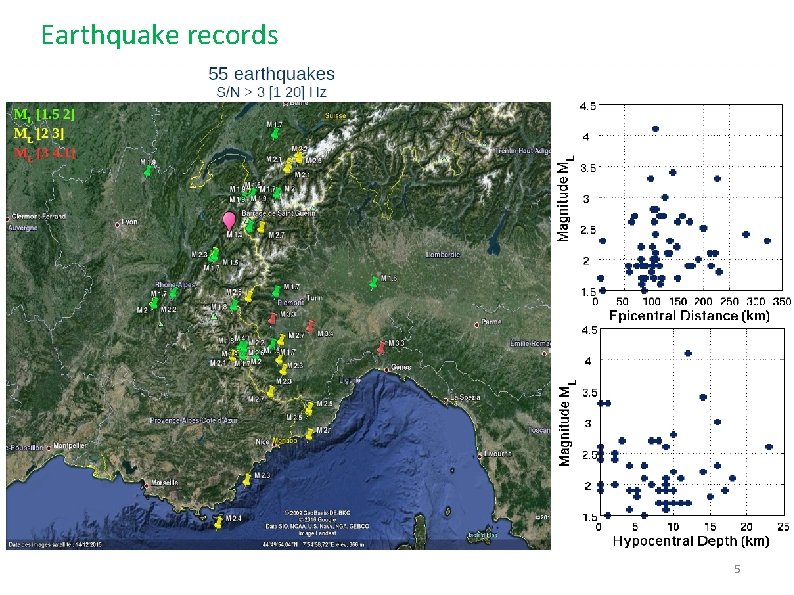Click the 'Montpellier' city label

70,446
